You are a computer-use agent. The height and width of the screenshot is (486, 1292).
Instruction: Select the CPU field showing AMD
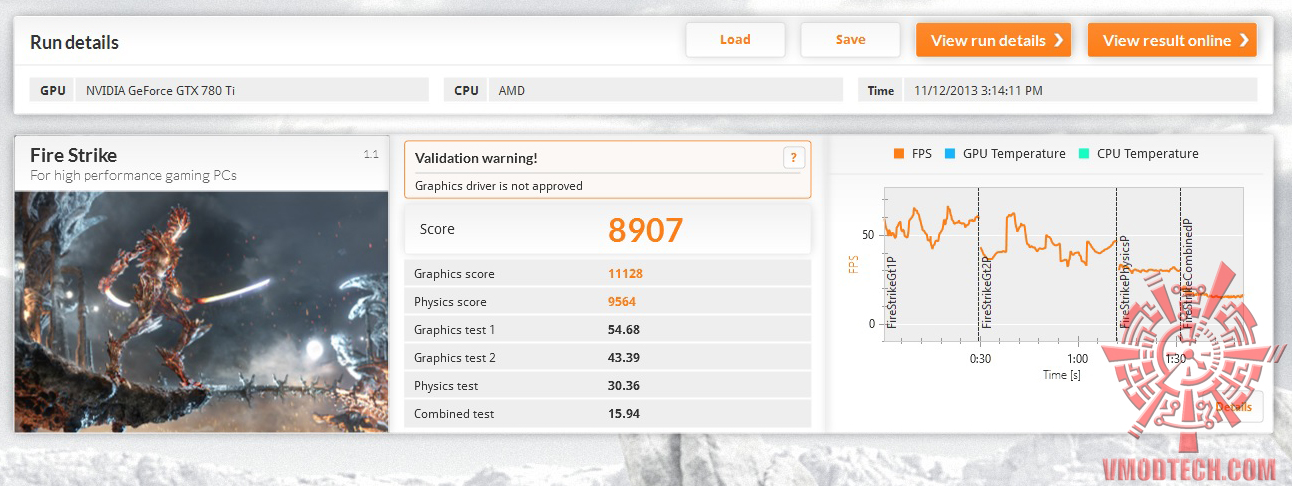coord(666,90)
